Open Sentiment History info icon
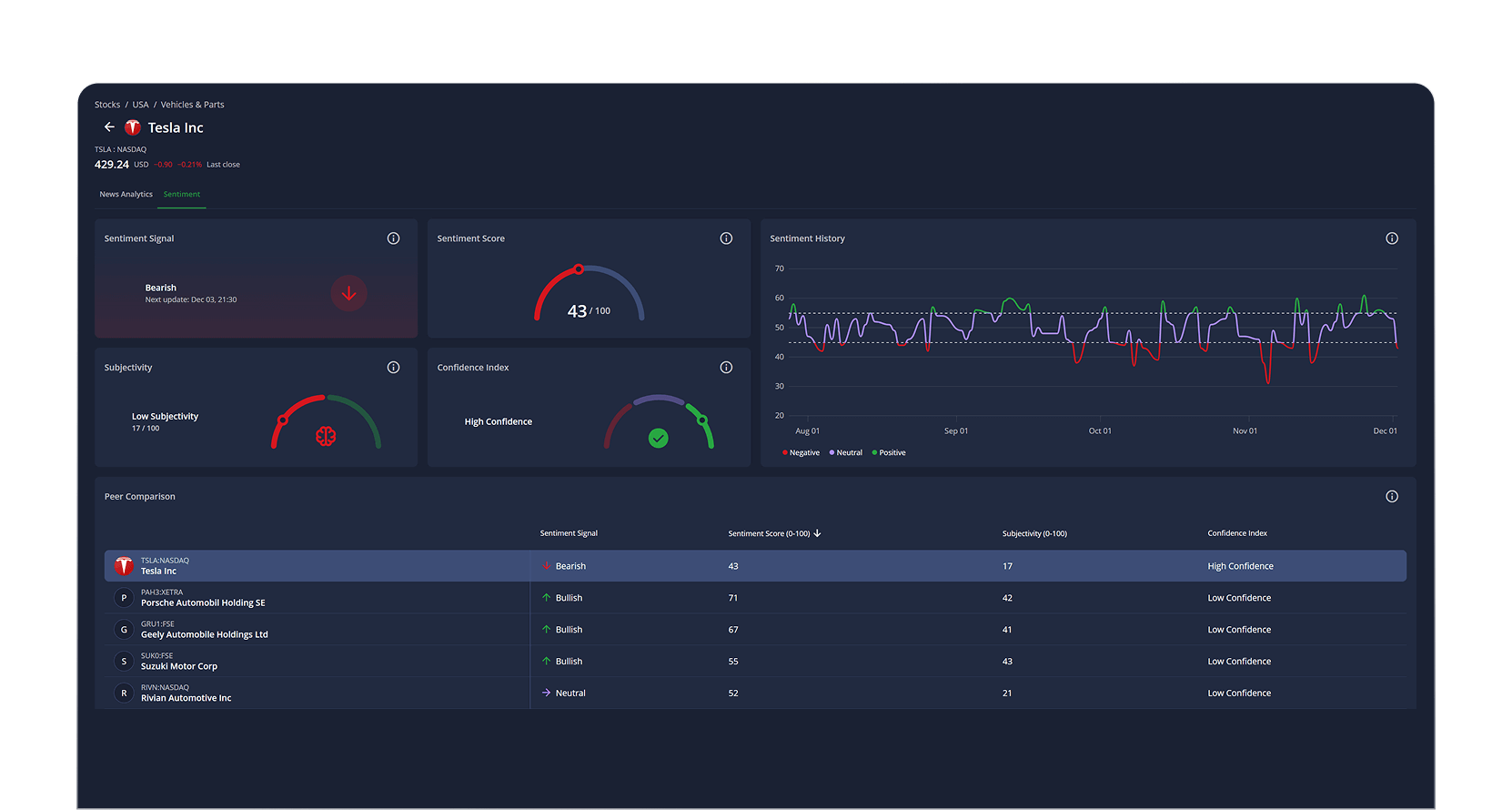This screenshot has width=1512, height=810. click(1391, 238)
